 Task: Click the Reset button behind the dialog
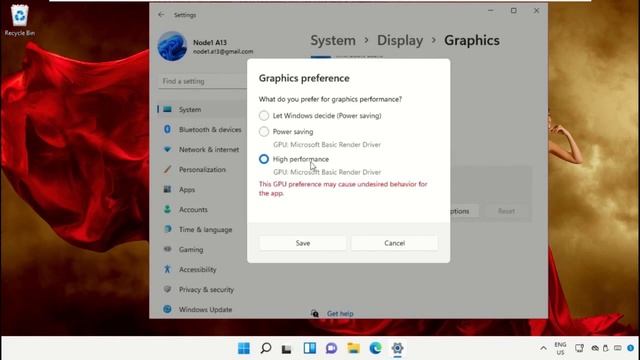[x=506, y=211]
